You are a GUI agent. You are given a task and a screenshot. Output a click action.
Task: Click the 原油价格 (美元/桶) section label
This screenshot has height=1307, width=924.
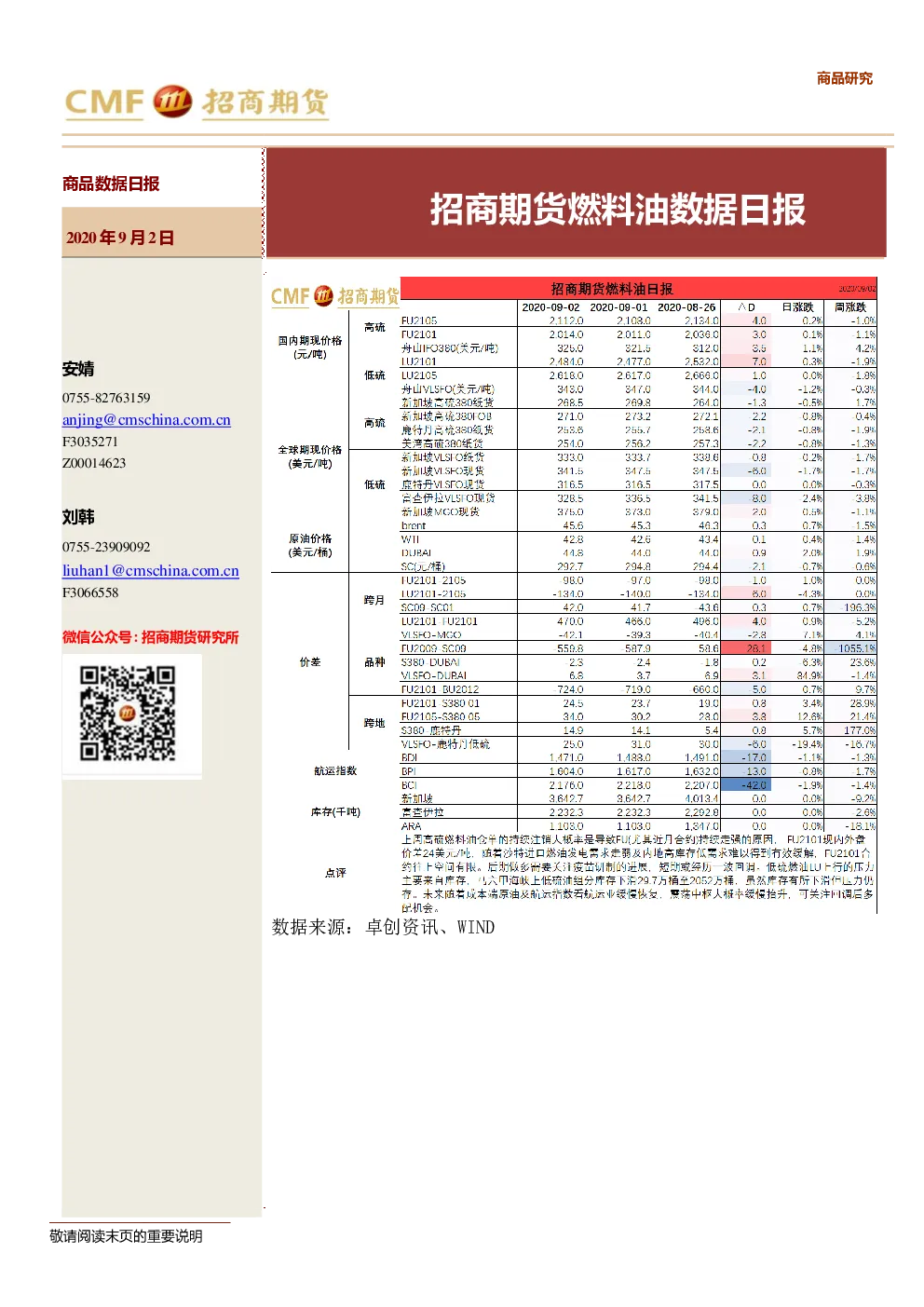[310, 546]
